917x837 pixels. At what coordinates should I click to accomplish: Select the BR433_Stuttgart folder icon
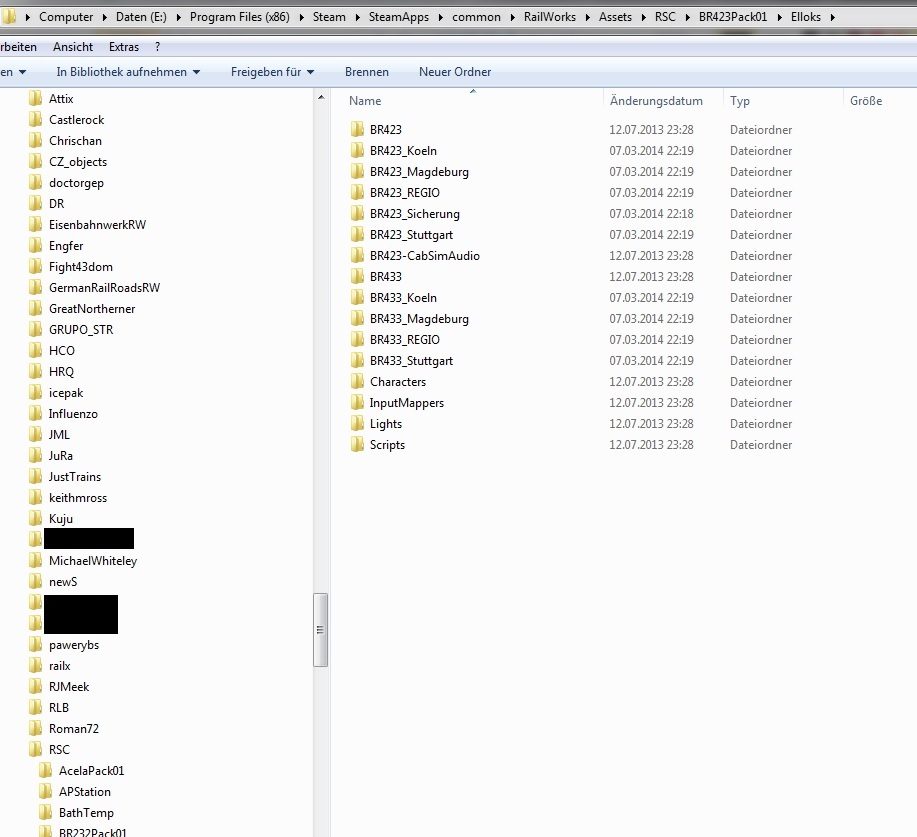(x=357, y=361)
